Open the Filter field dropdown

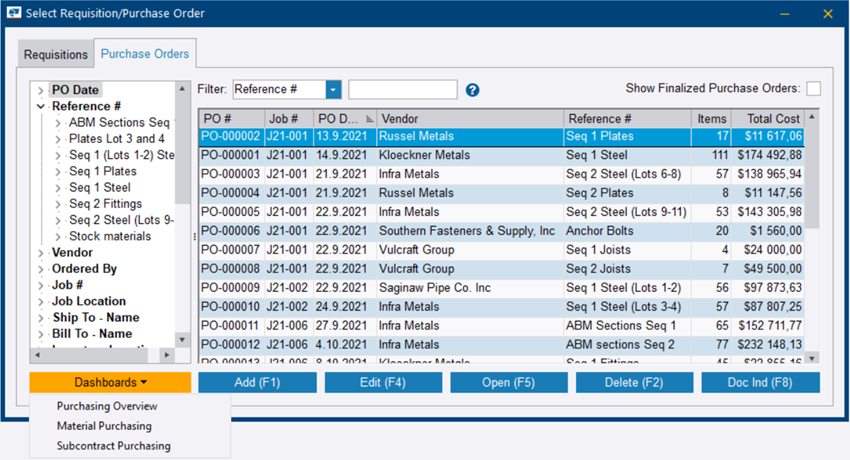point(333,90)
